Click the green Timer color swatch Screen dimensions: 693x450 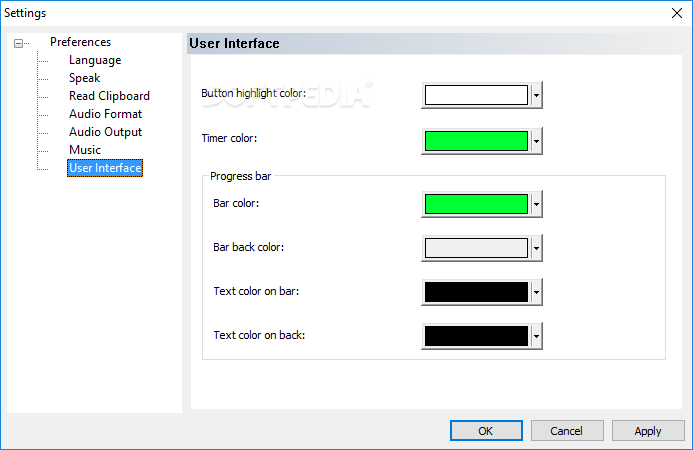point(476,141)
